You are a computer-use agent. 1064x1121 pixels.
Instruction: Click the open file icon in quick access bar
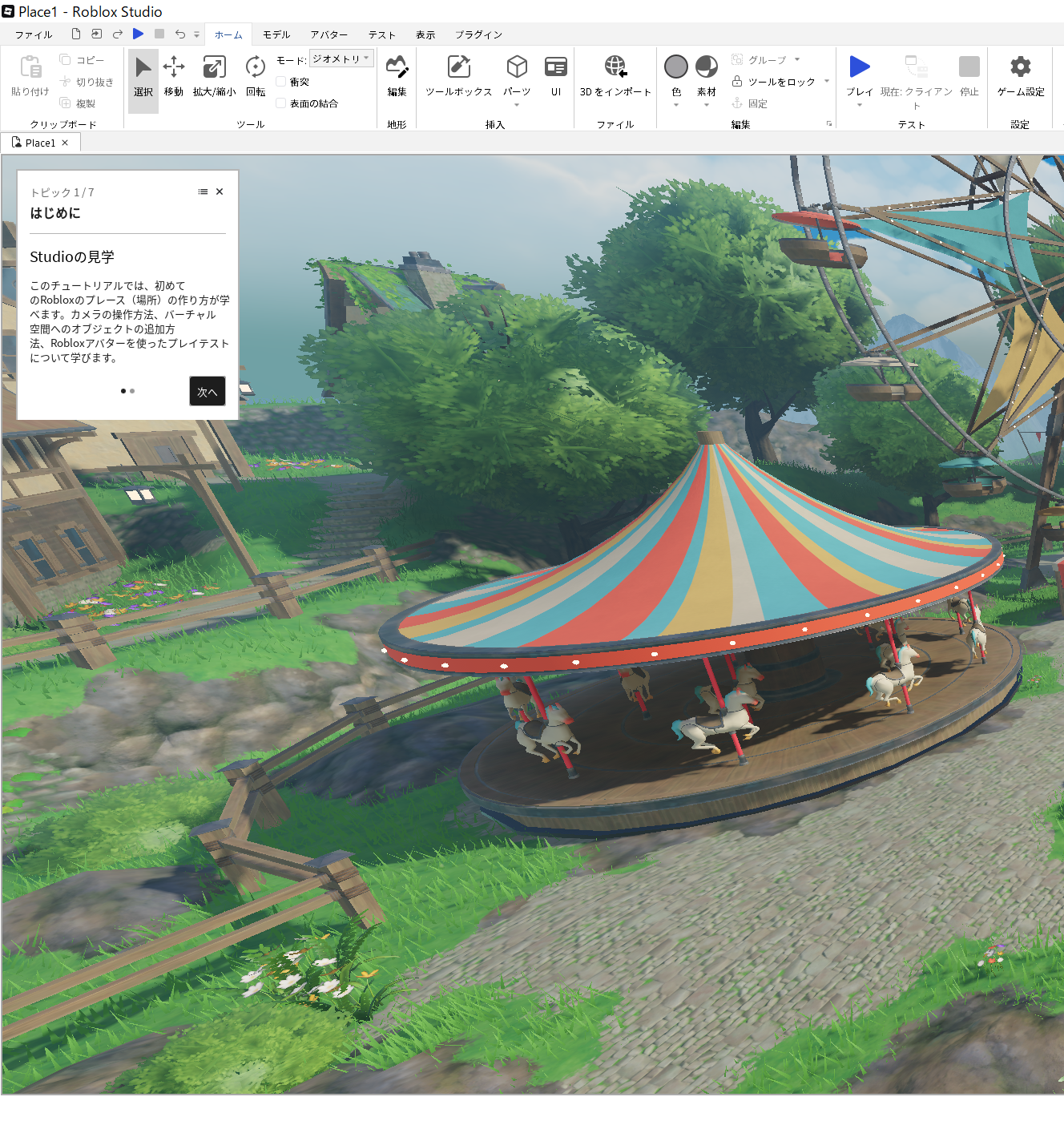(97, 34)
